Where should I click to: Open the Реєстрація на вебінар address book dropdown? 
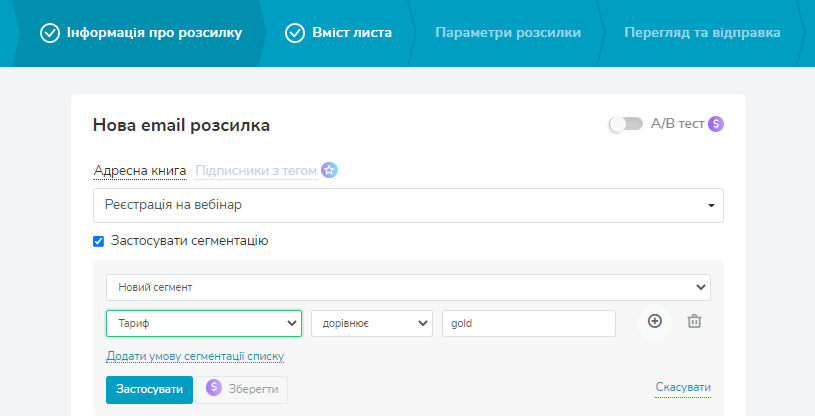tap(408, 205)
